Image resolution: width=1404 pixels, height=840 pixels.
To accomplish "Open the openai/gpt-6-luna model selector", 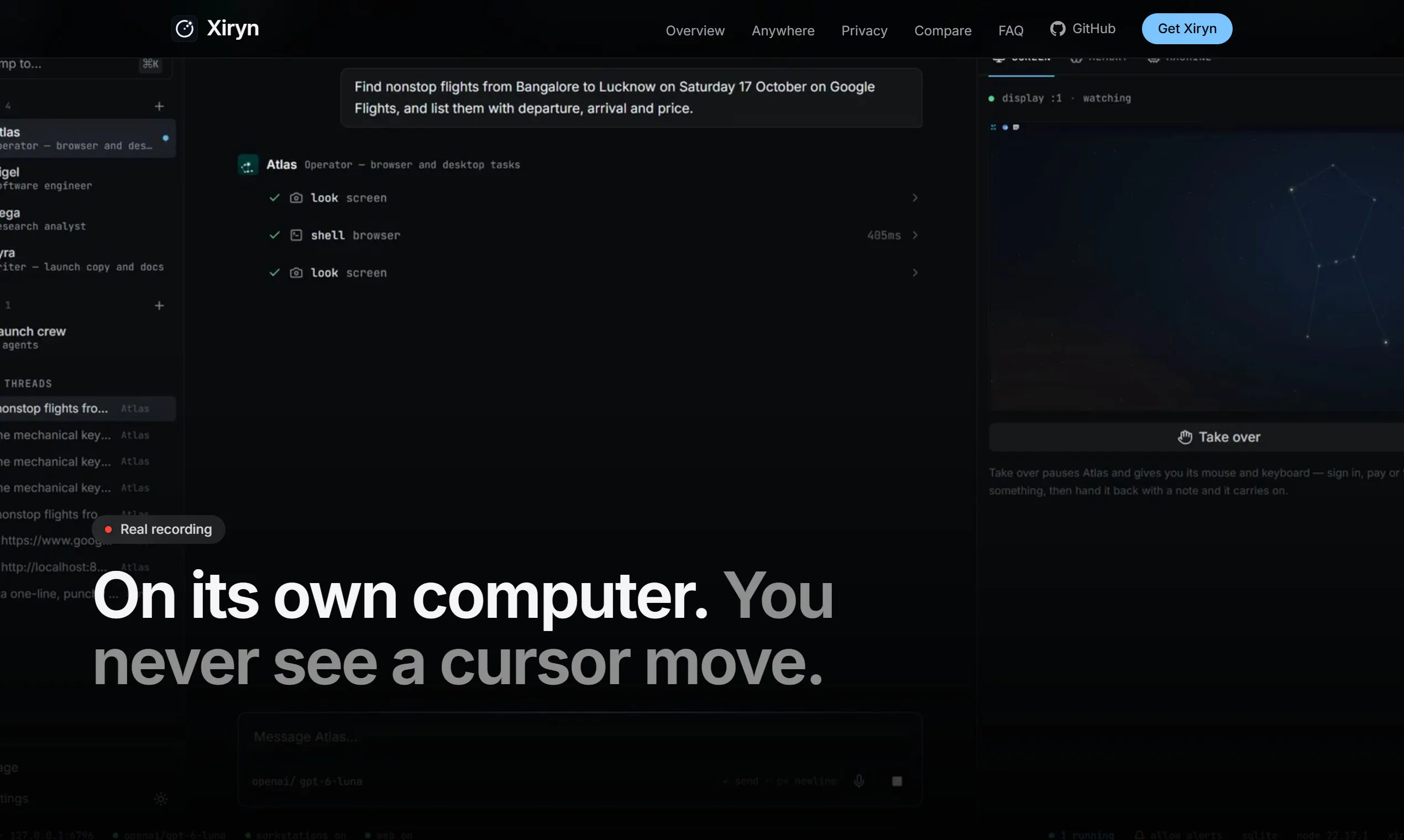I will pos(307,782).
